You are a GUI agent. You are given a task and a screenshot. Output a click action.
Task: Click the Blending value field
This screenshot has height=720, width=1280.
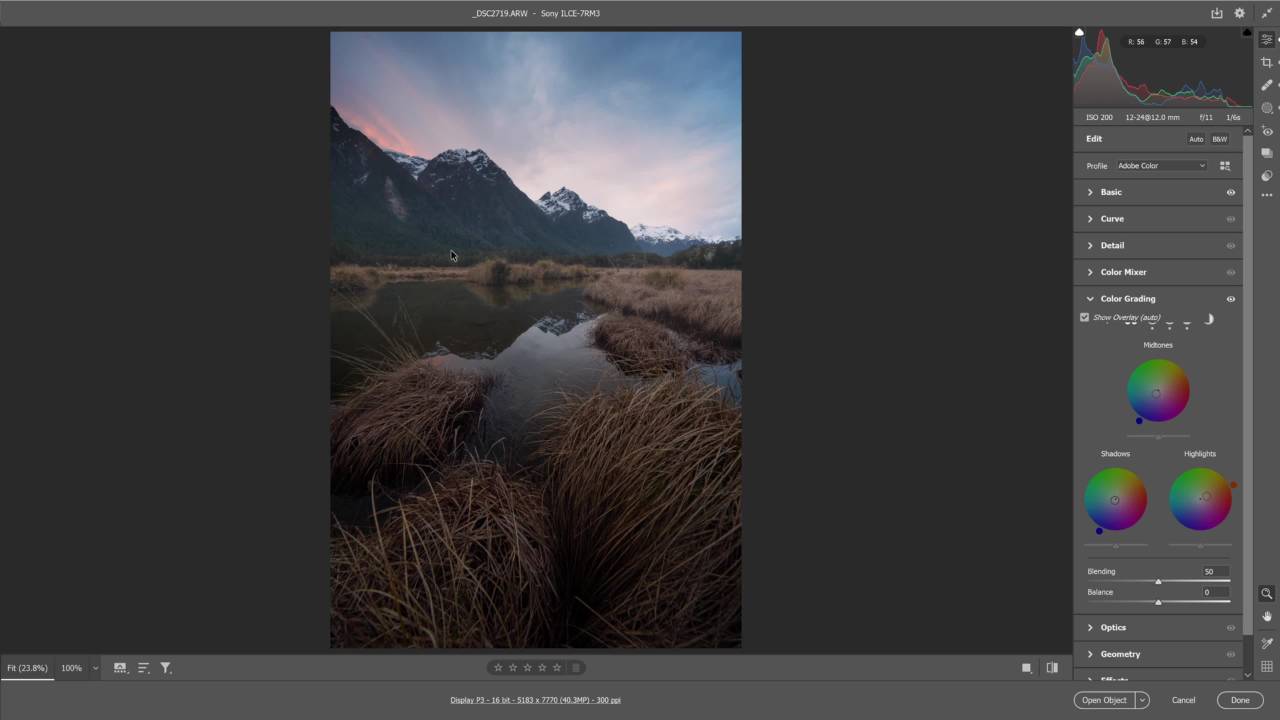1215,572
